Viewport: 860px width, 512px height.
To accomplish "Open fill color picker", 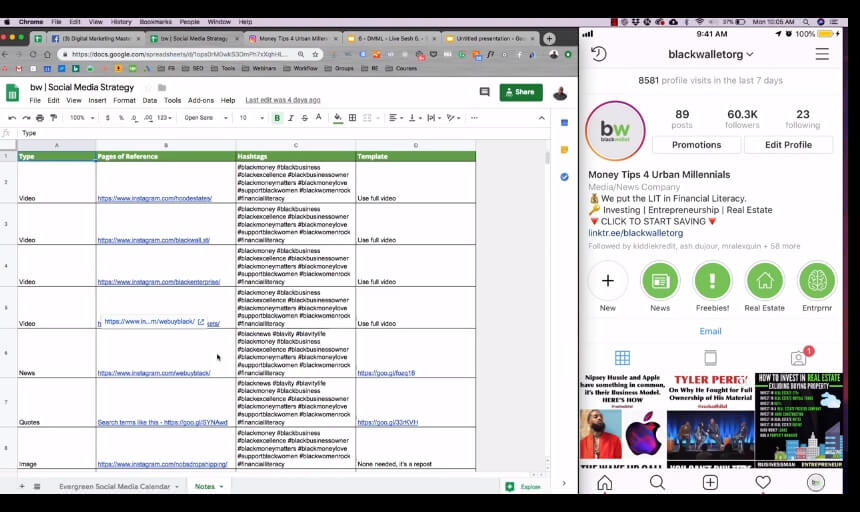I will pos(338,118).
